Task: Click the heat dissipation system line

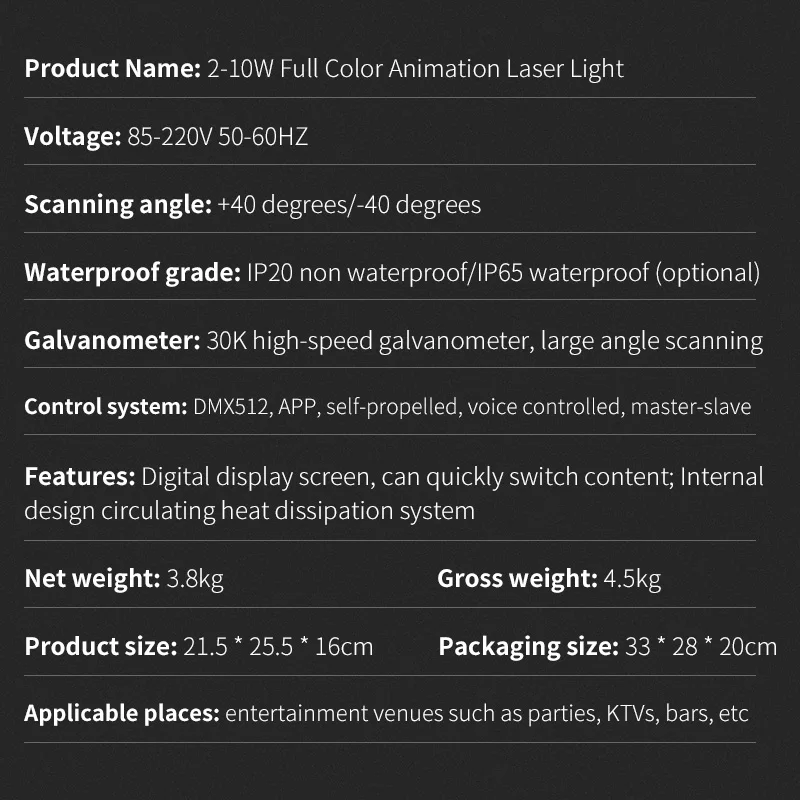Action: tap(249, 511)
